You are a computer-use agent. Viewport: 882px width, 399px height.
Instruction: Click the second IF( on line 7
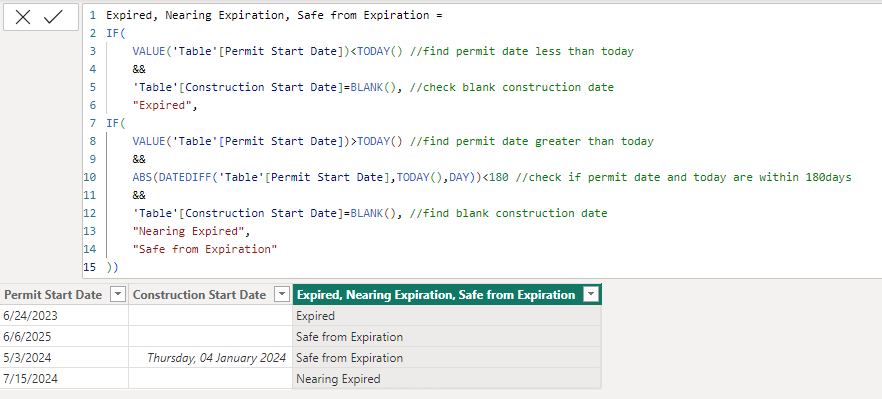pos(115,123)
